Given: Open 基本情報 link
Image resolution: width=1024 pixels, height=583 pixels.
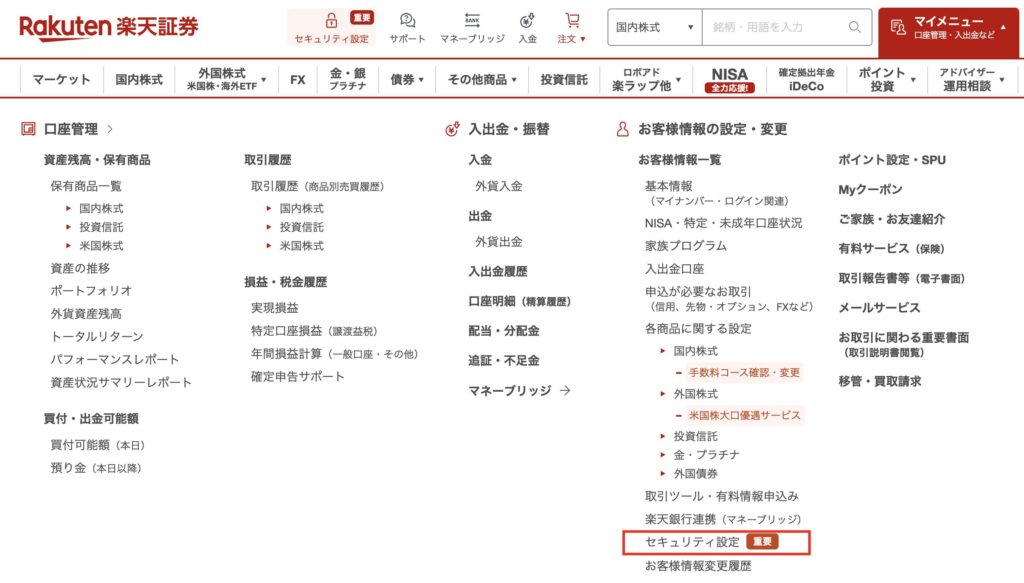Looking at the screenshot, I should [x=669, y=186].
